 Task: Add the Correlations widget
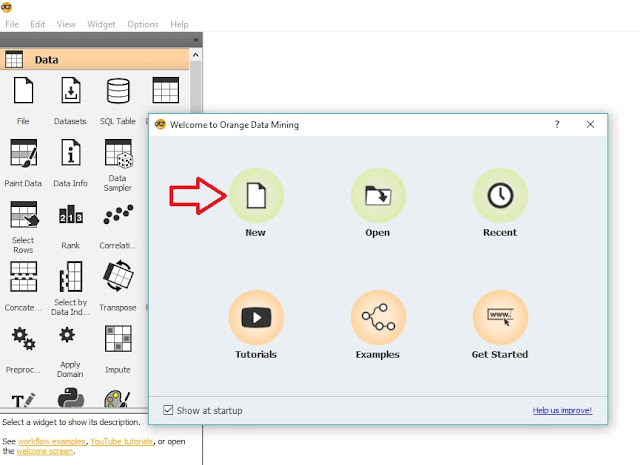pyautogui.click(x=118, y=225)
